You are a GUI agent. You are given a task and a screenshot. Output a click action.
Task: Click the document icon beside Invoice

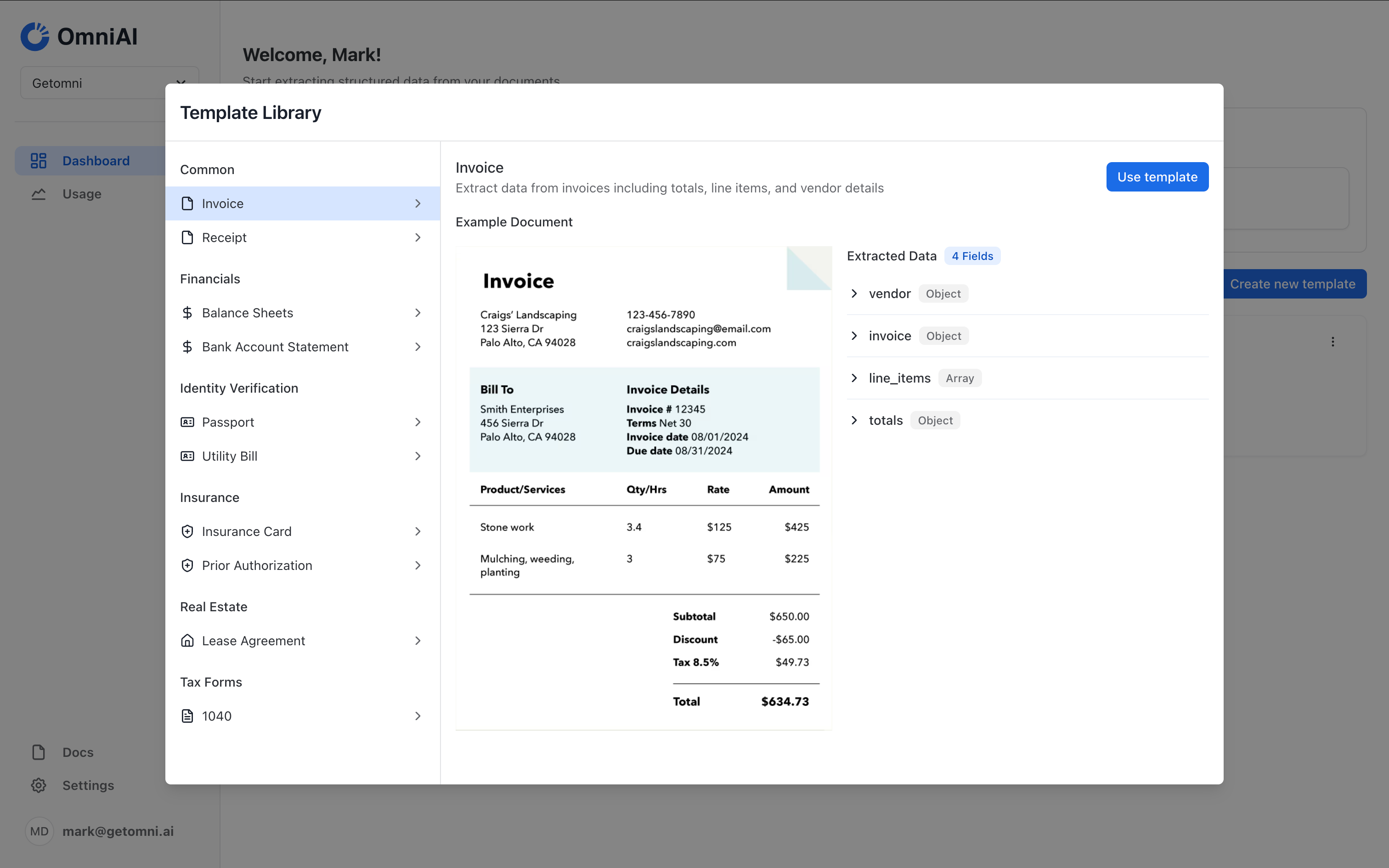pos(187,203)
